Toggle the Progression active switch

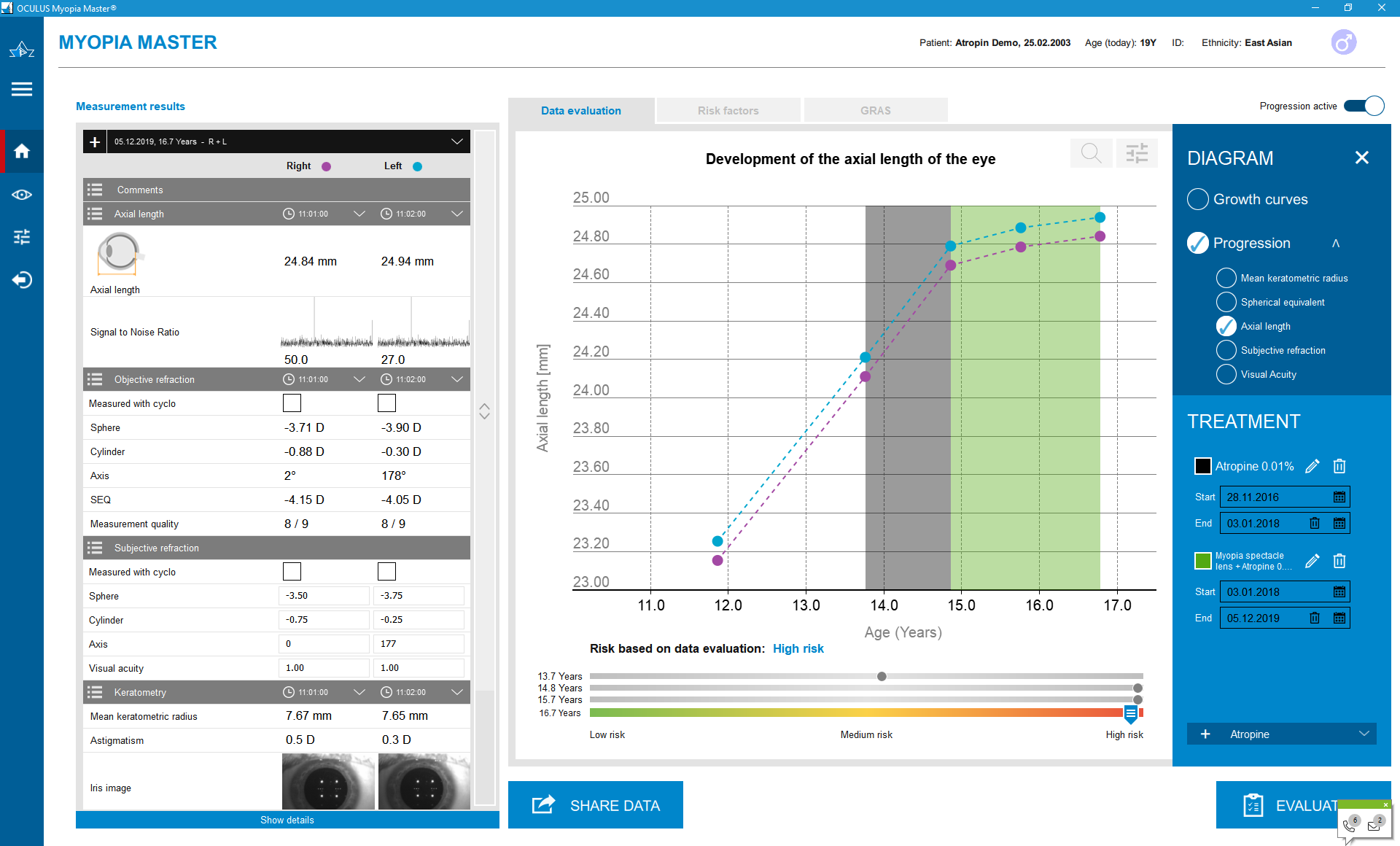[x=1364, y=106]
